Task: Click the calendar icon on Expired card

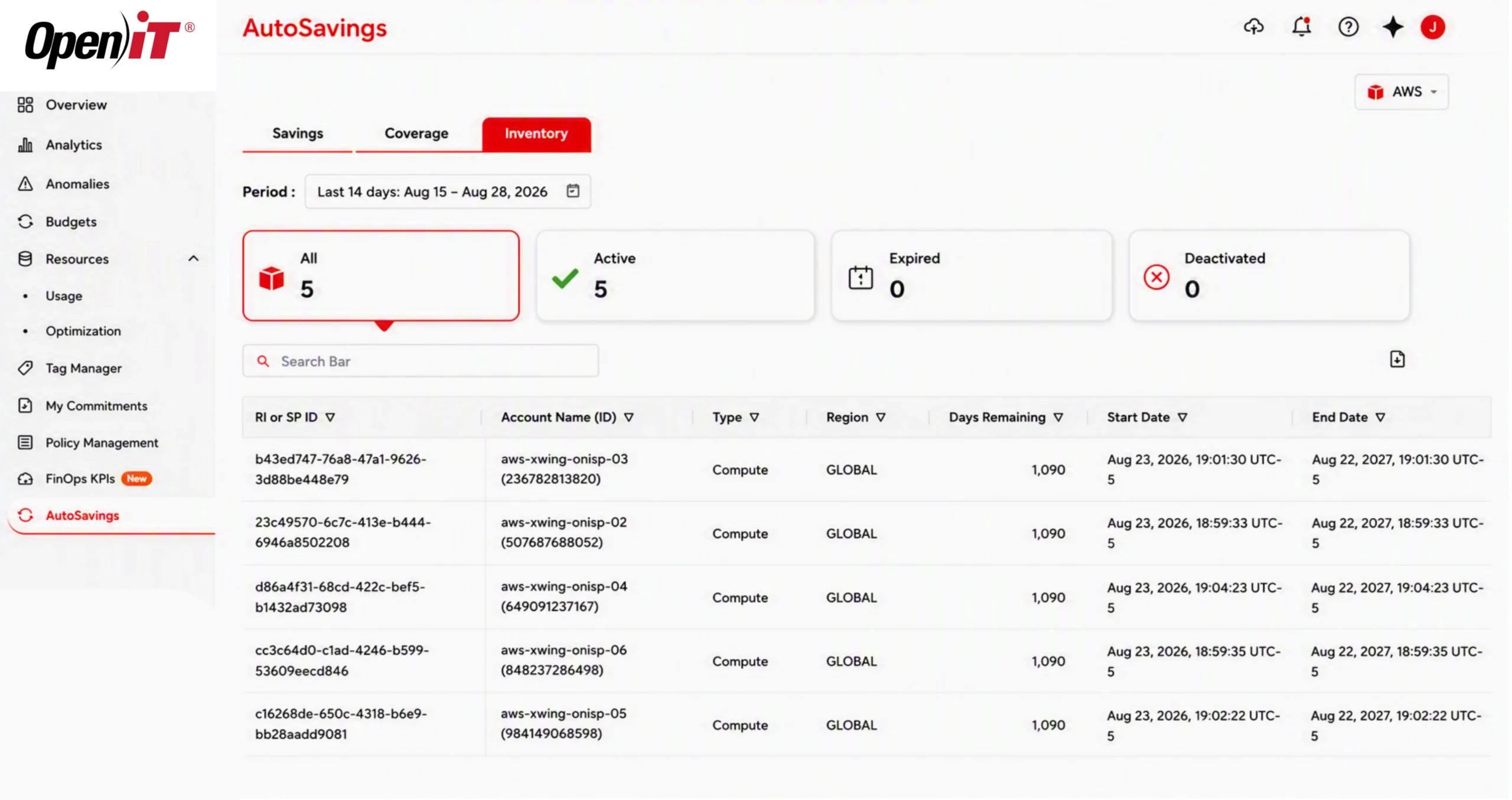Action: click(x=860, y=278)
